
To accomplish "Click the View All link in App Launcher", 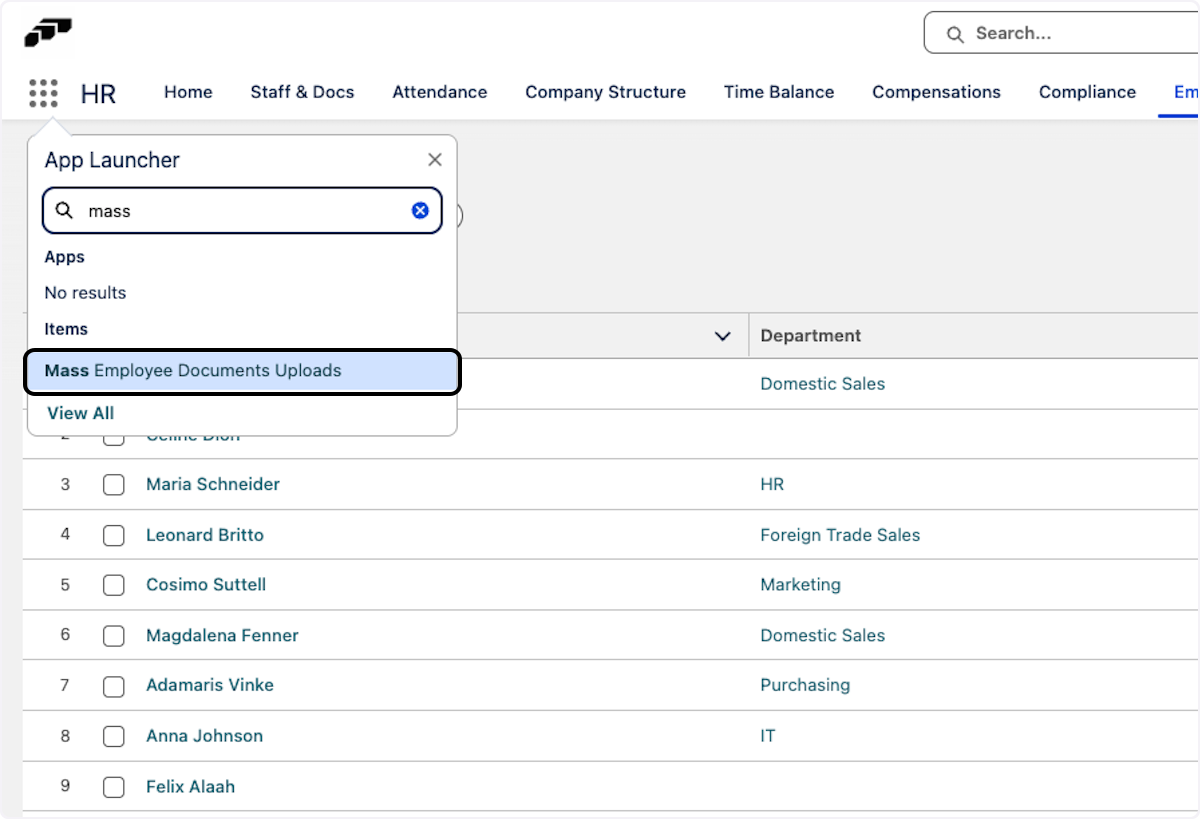I will pos(80,413).
